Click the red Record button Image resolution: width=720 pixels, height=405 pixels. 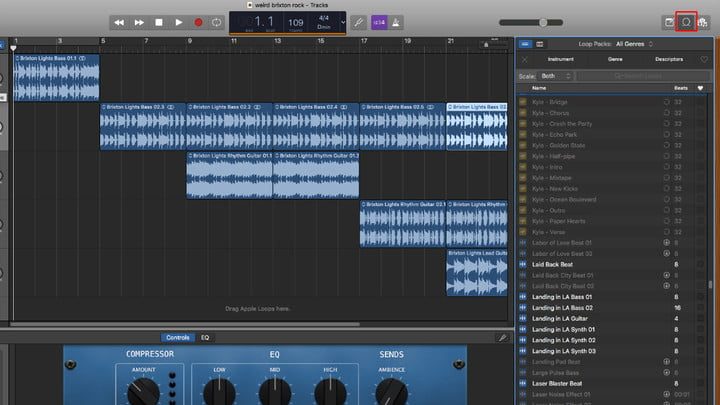[x=198, y=21]
